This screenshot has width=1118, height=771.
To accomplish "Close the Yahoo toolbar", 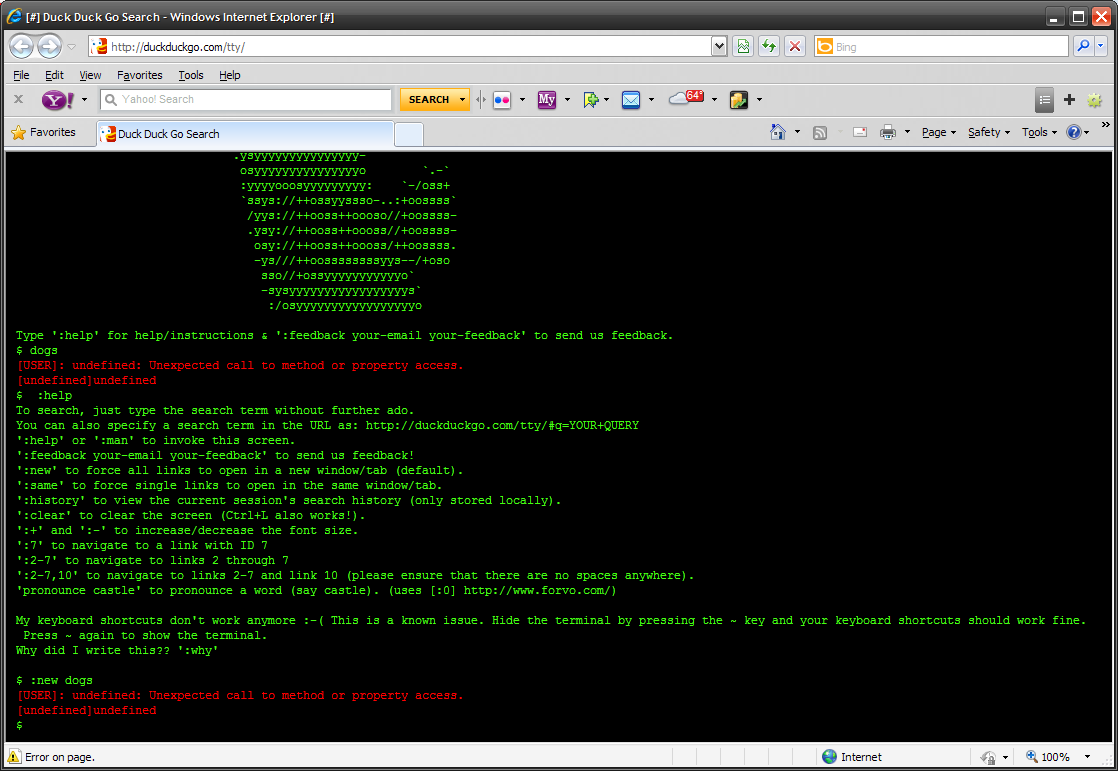I will coord(19,99).
